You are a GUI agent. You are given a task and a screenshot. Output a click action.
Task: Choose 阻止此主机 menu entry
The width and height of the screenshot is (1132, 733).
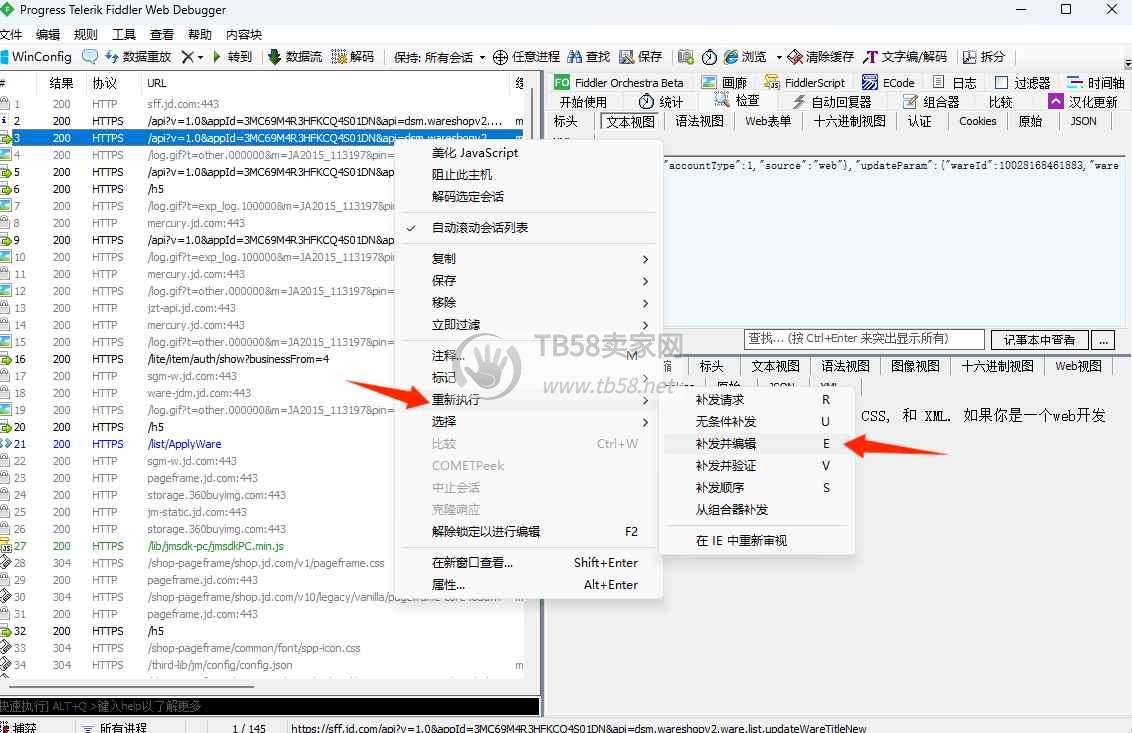pyautogui.click(x=461, y=175)
